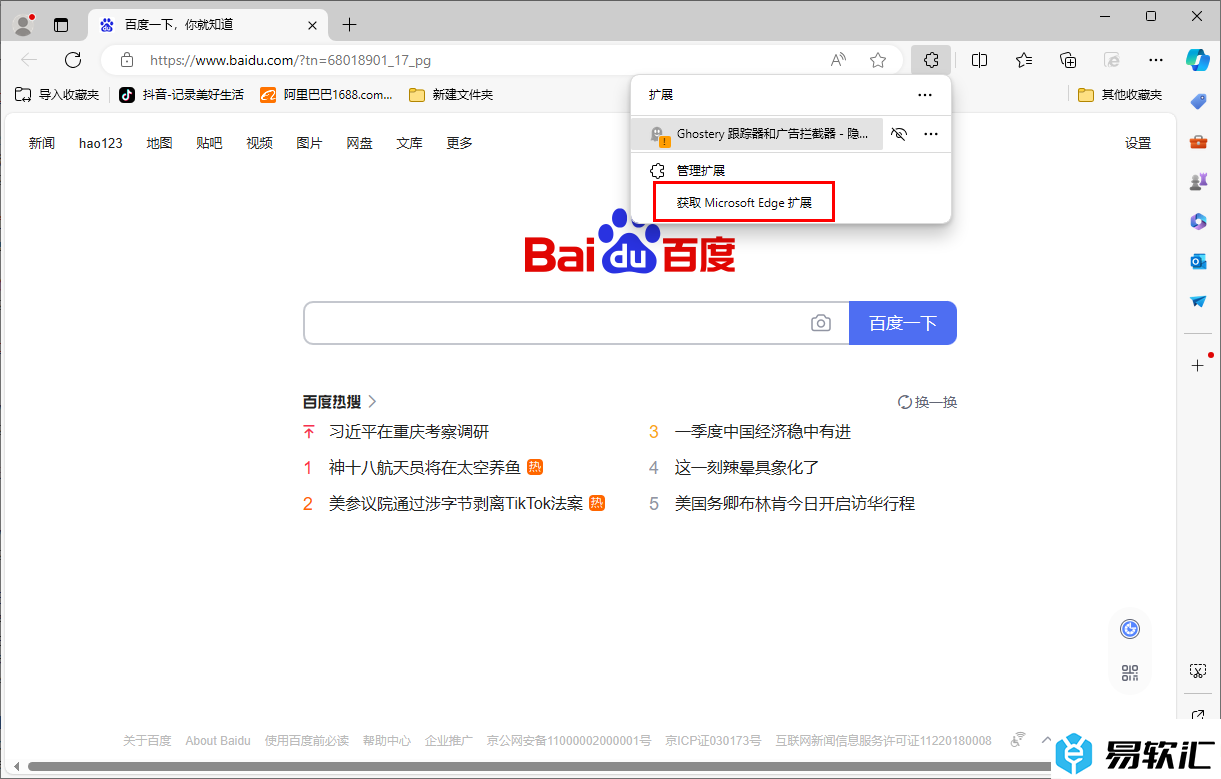
Task: Open the profile avatar icon
Action: 24,24
